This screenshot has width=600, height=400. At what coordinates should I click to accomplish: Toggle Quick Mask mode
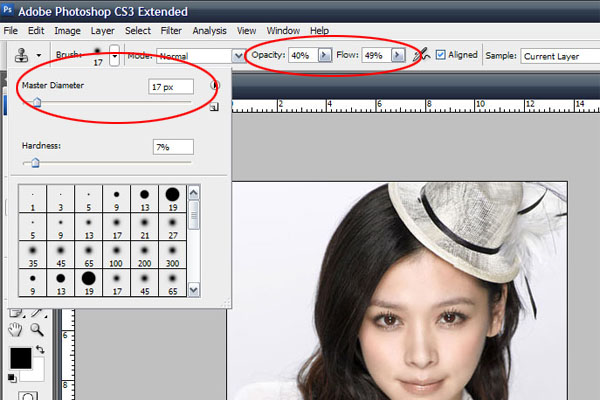(28, 396)
